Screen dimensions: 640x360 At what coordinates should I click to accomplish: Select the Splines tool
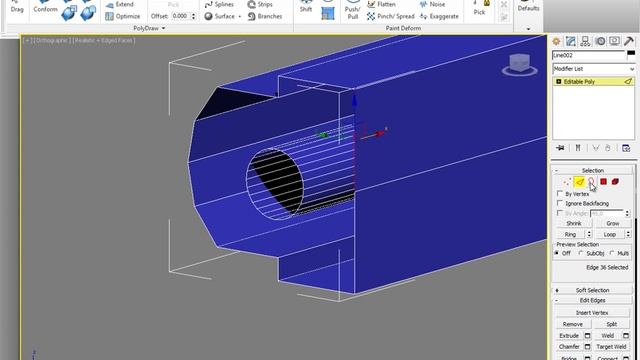(219, 4)
